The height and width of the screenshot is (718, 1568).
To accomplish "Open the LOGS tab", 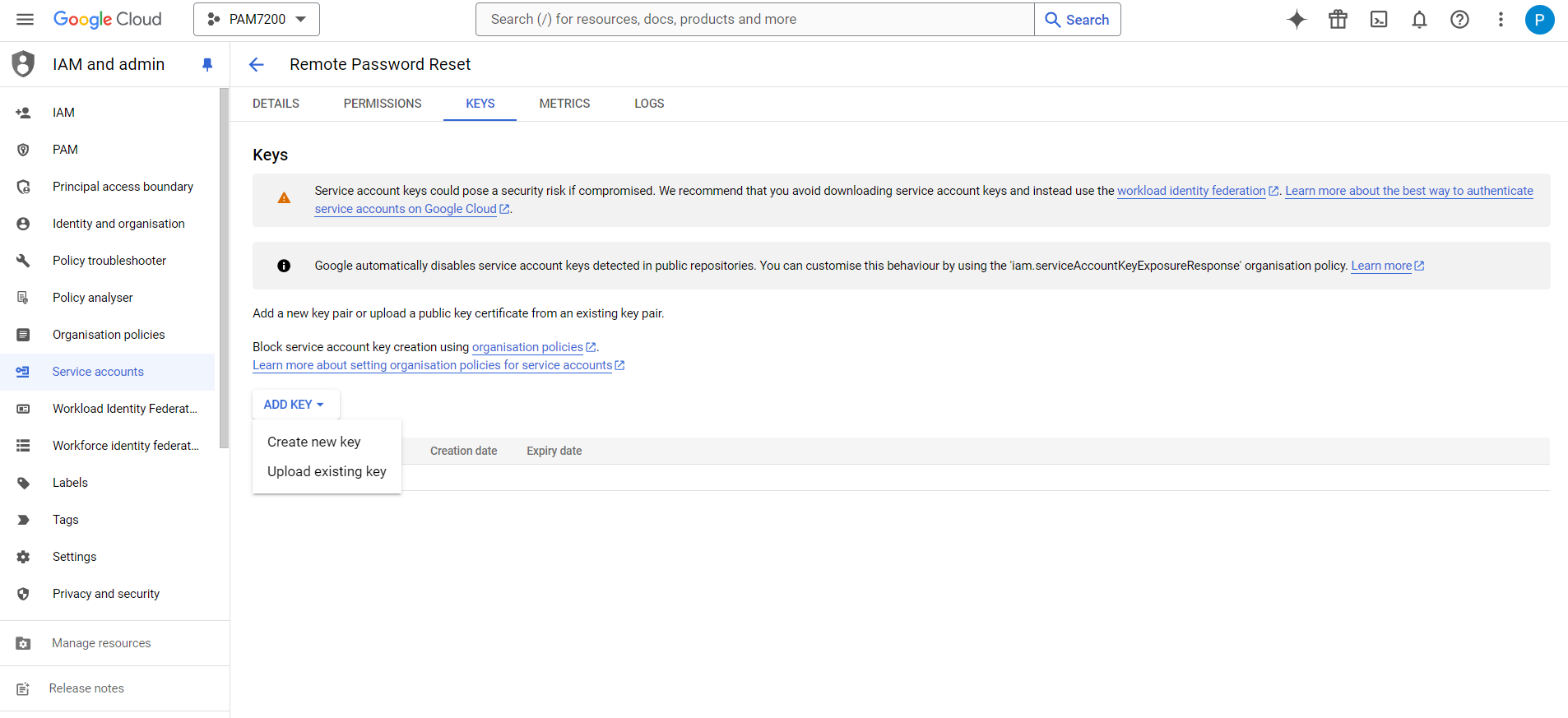I will 649,104.
